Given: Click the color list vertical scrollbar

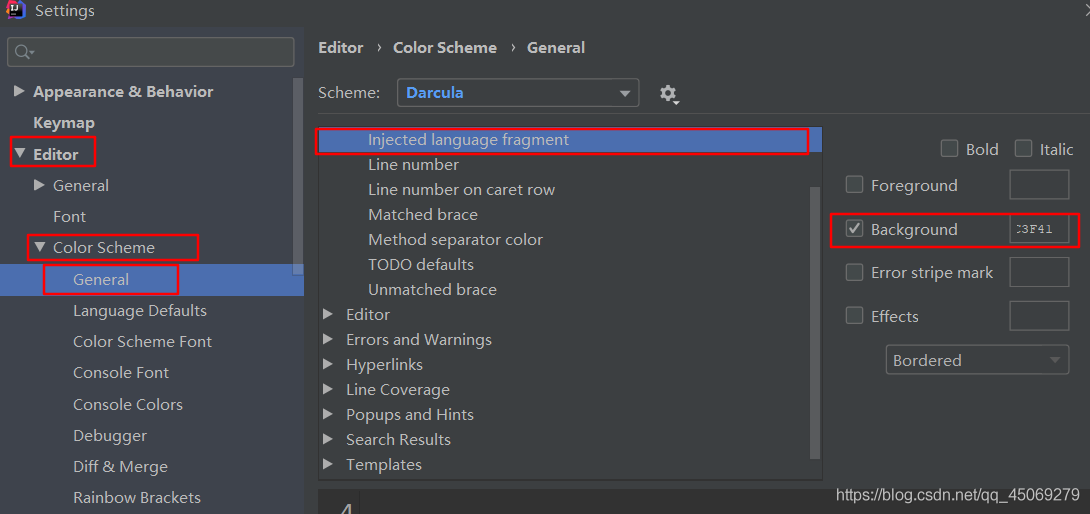Looking at the screenshot, I should [815, 322].
